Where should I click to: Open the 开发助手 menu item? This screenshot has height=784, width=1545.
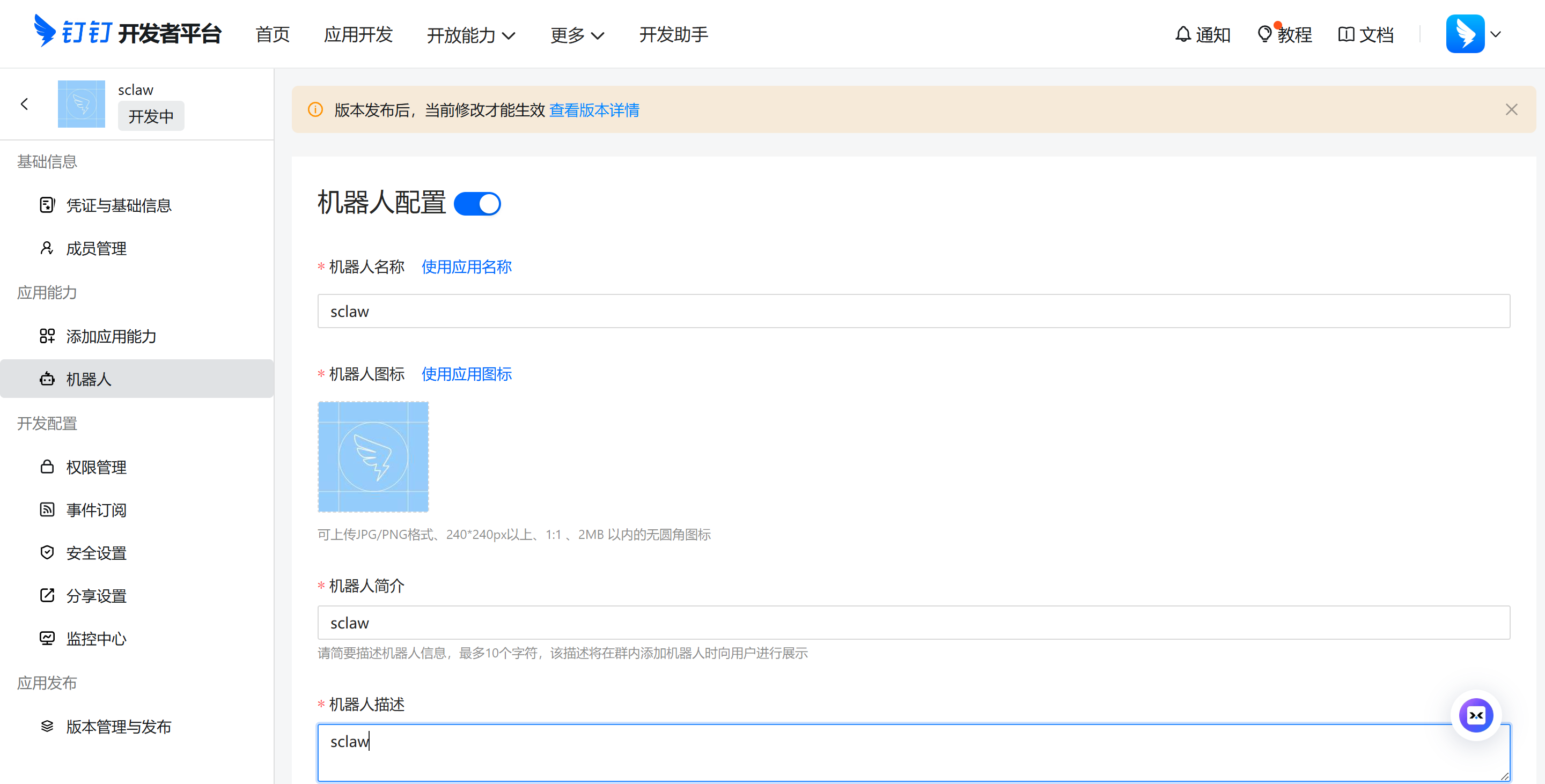click(x=674, y=35)
